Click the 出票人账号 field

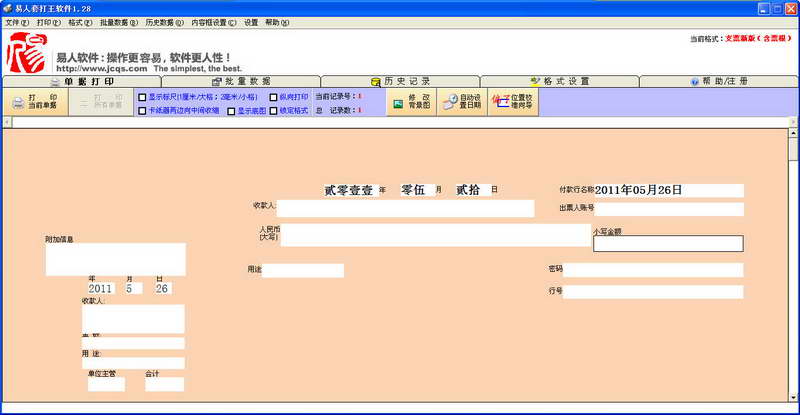(x=669, y=209)
